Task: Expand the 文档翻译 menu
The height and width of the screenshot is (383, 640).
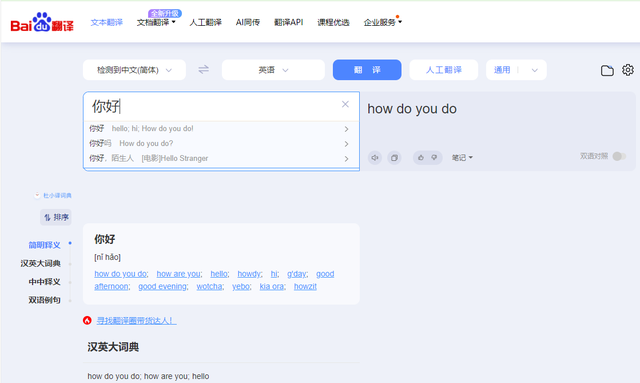Action: [156, 22]
